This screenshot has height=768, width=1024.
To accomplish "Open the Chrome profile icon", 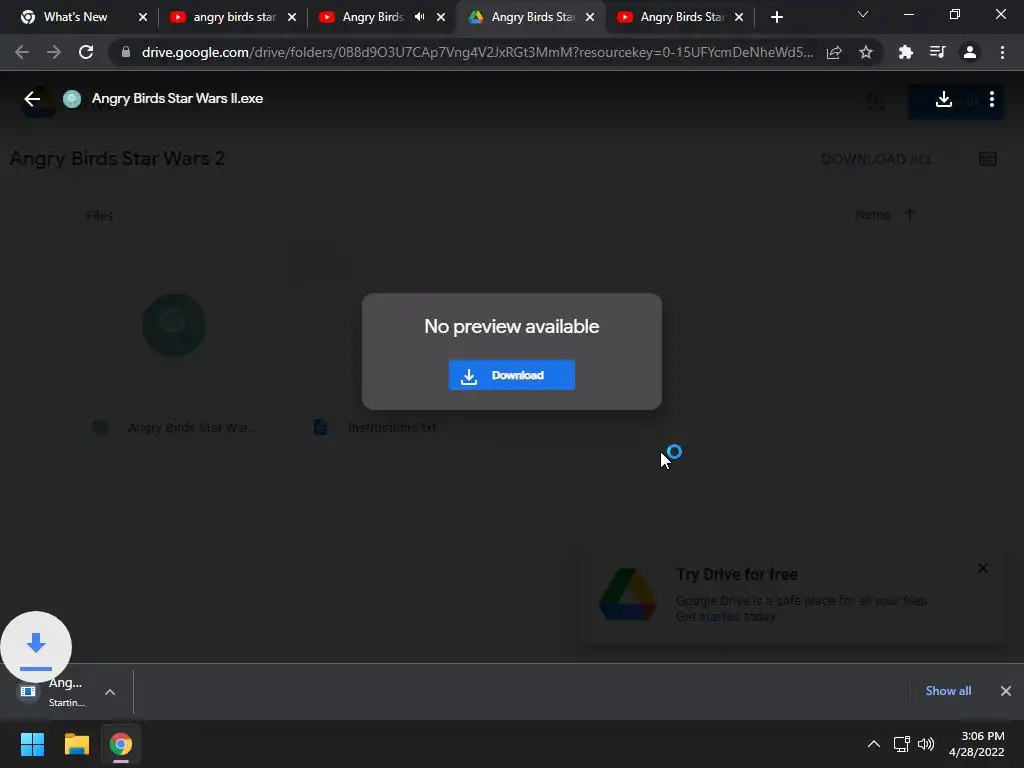I will [x=970, y=52].
